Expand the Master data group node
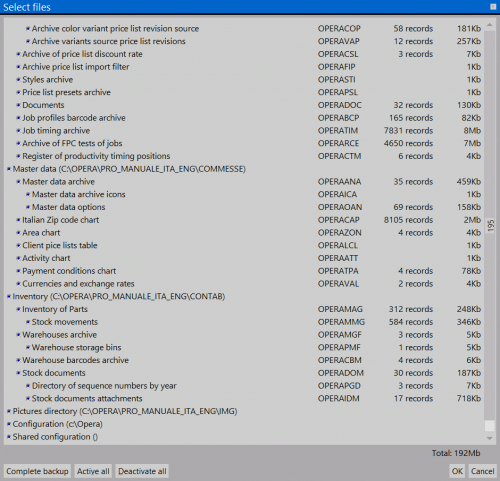The height and width of the screenshot is (481, 500). point(9,169)
